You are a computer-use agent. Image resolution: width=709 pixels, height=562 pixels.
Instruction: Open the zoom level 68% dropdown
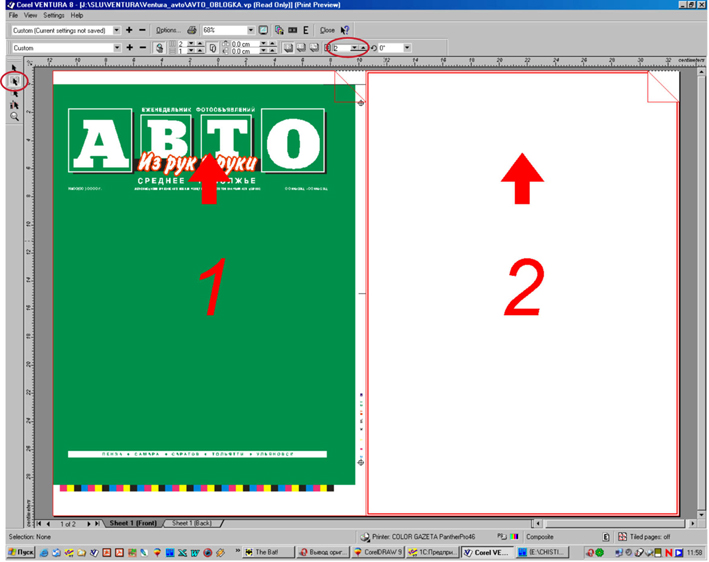pos(251,30)
